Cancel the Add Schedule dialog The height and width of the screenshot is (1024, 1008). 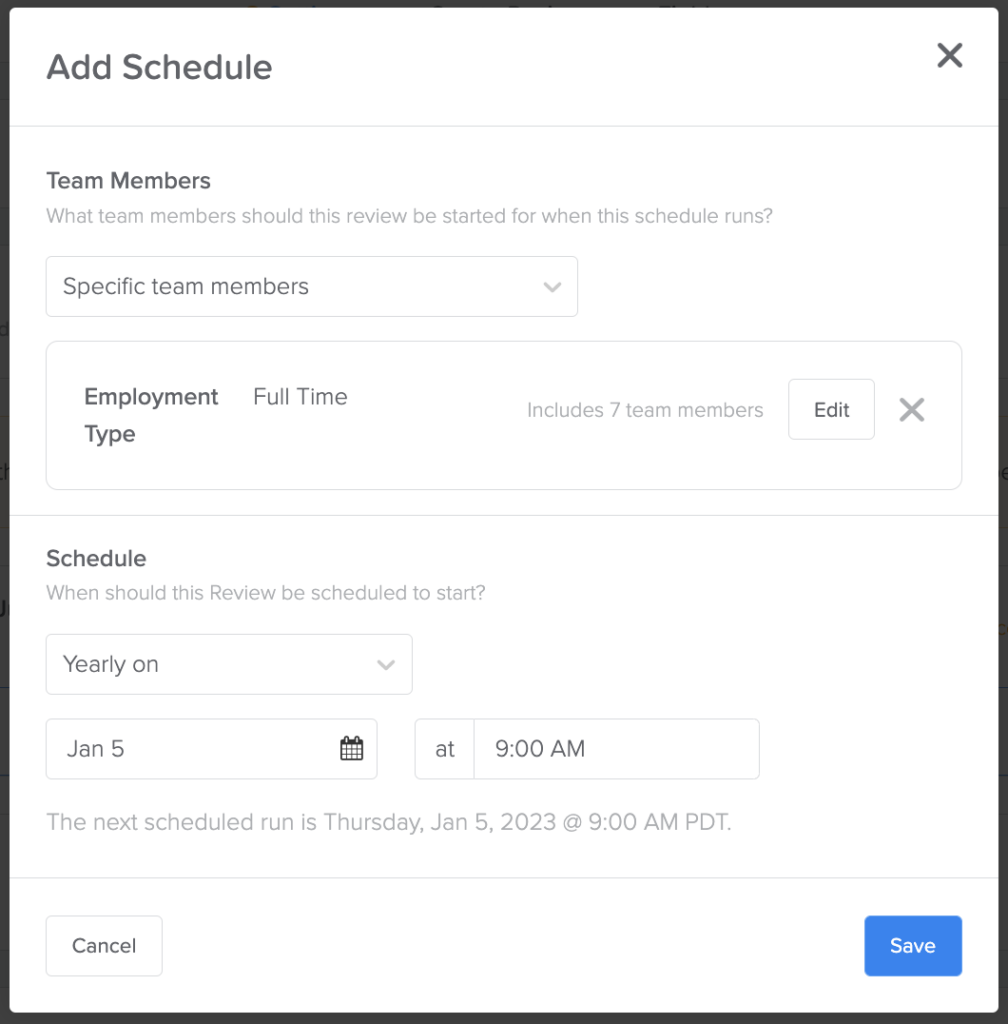pos(103,945)
